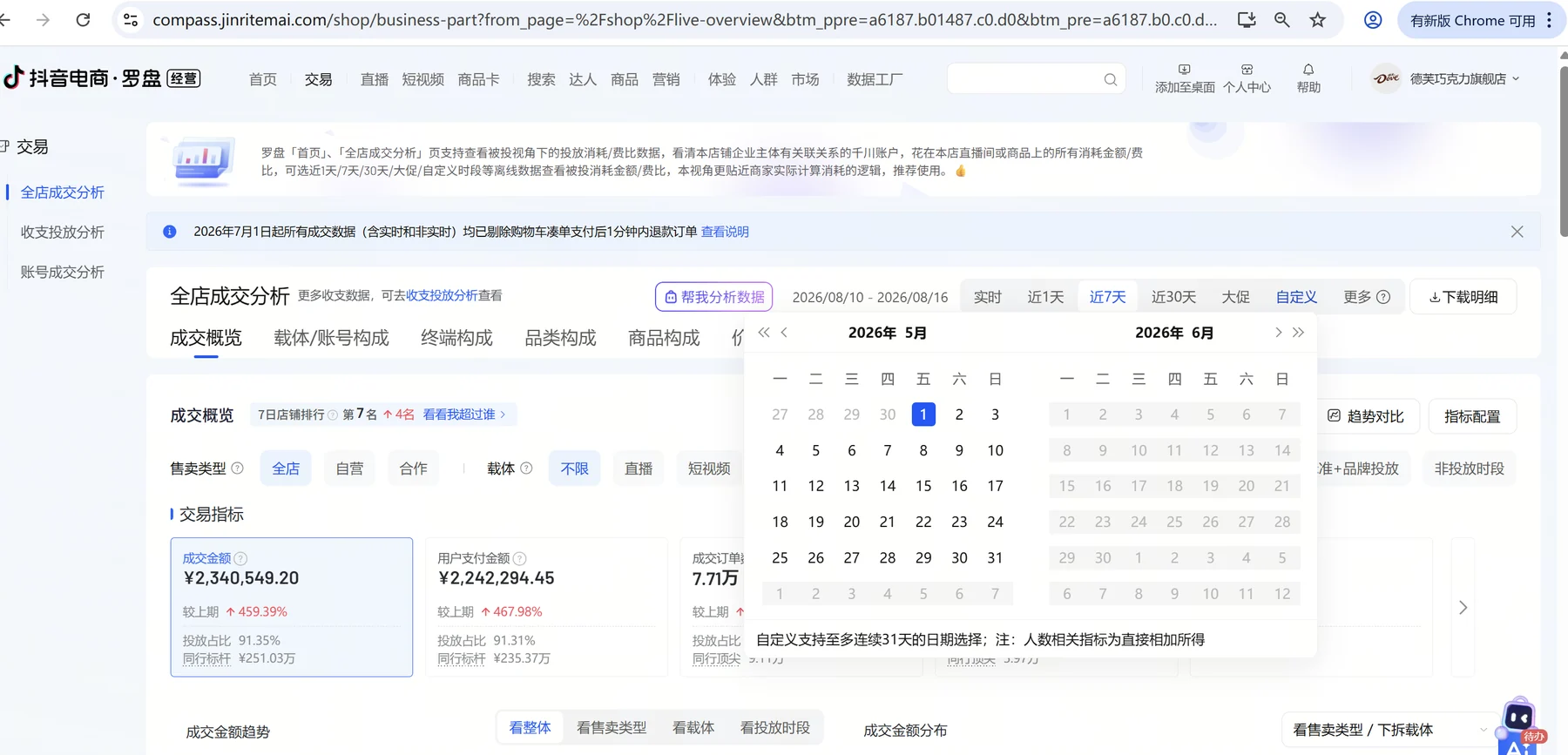Open the 查看说明 link
Viewport: 1568px width, 755px height.
point(725,232)
